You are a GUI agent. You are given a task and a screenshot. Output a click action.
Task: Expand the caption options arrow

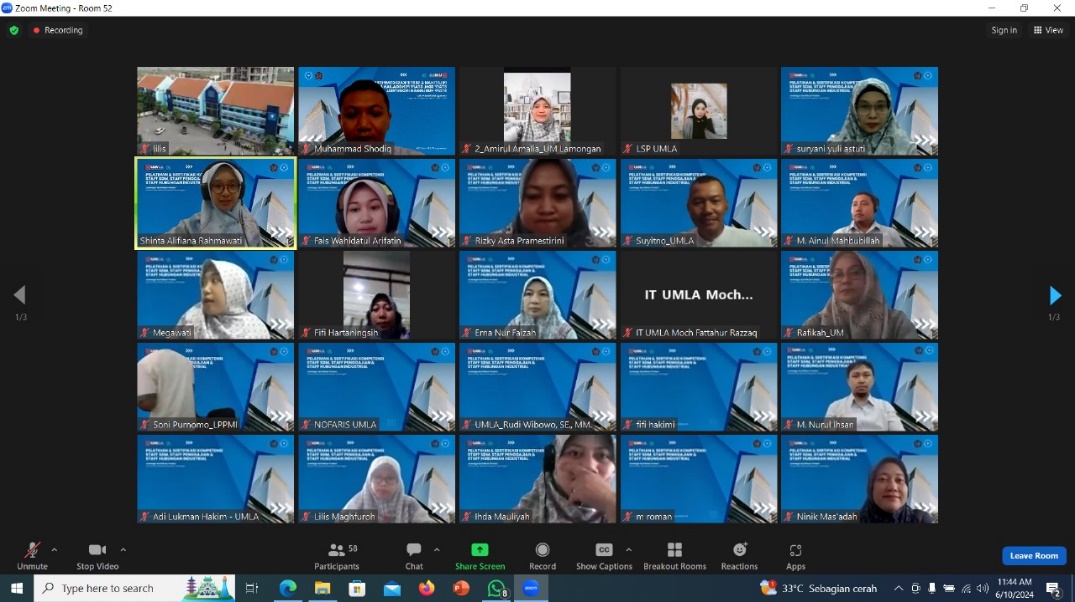point(628,549)
